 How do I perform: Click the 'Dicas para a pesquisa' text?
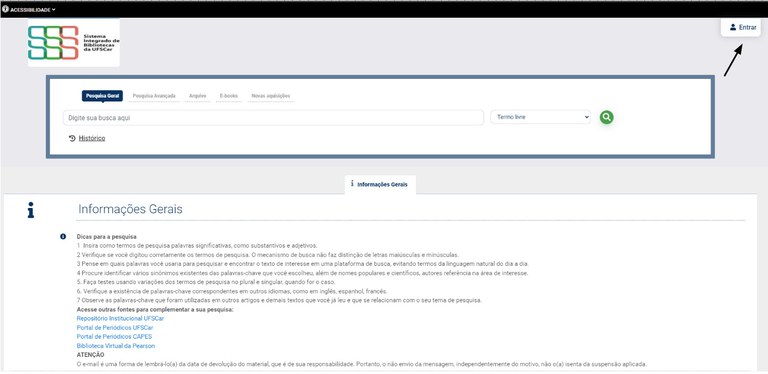click(x=106, y=237)
